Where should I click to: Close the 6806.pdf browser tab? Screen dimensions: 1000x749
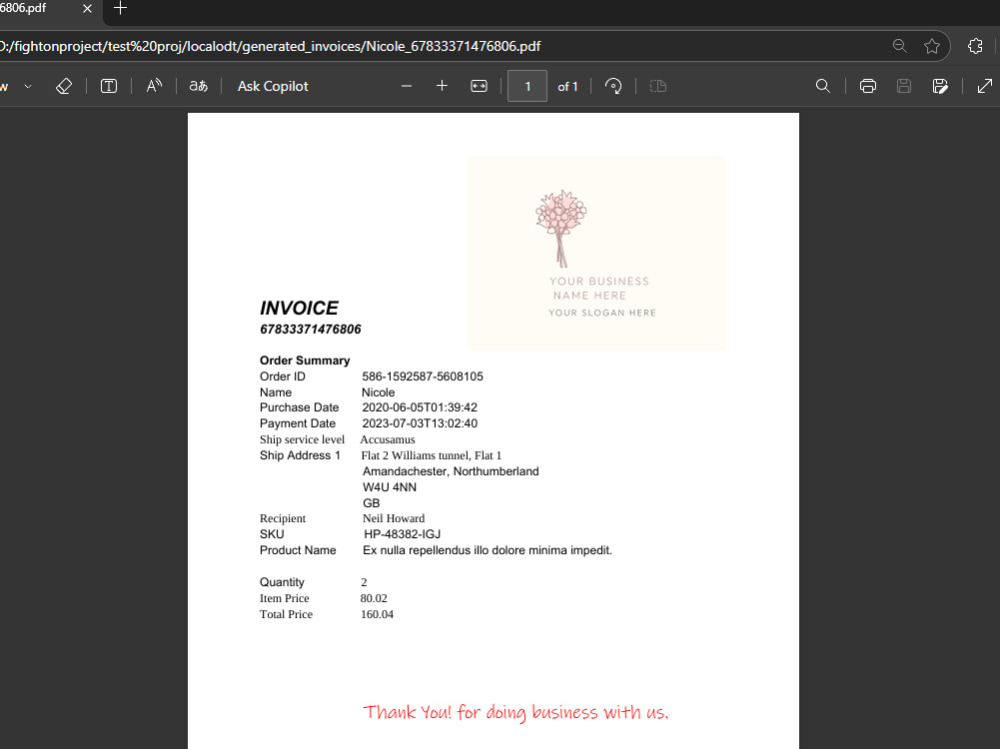87,8
